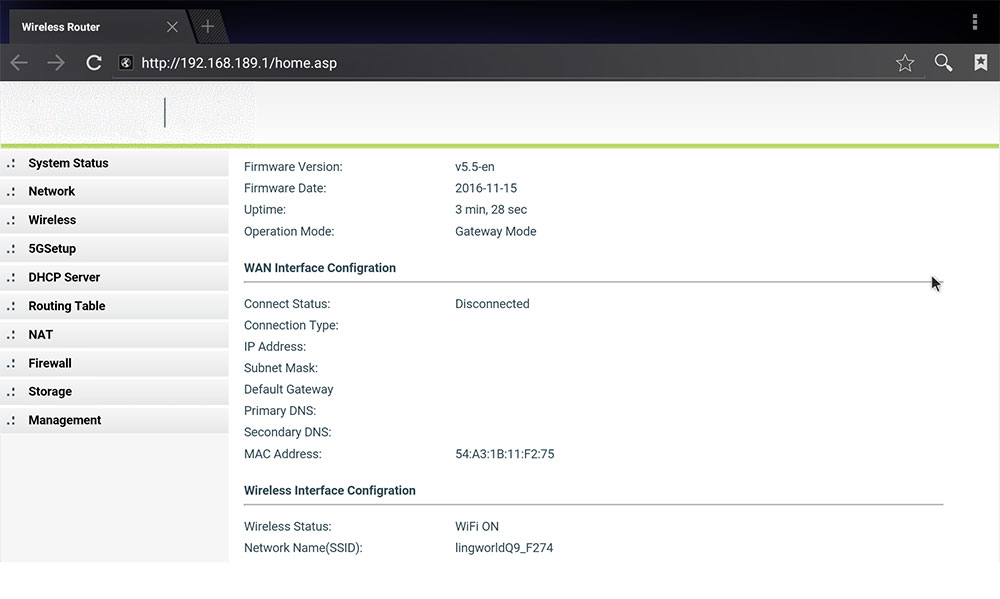Image resolution: width=1000 pixels, height=599 pixels.
Task: Open the DHCP Server menu item
Action: point(64,277)
